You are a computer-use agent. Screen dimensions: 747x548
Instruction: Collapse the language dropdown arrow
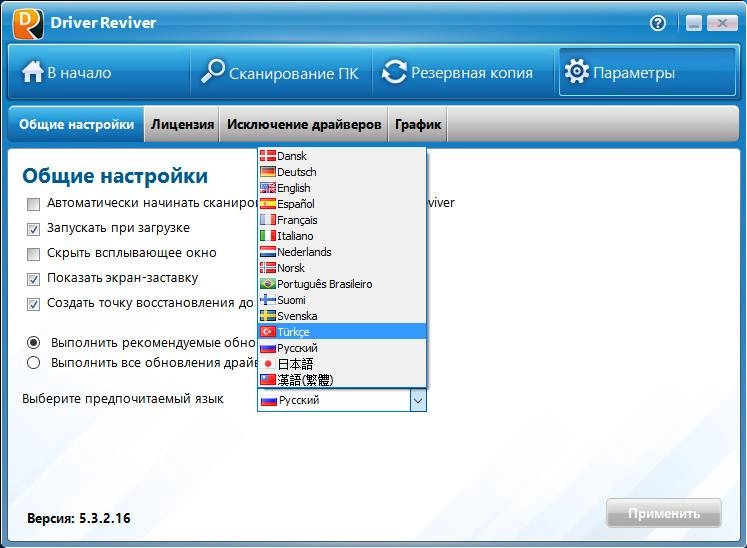tap(418, 400)
